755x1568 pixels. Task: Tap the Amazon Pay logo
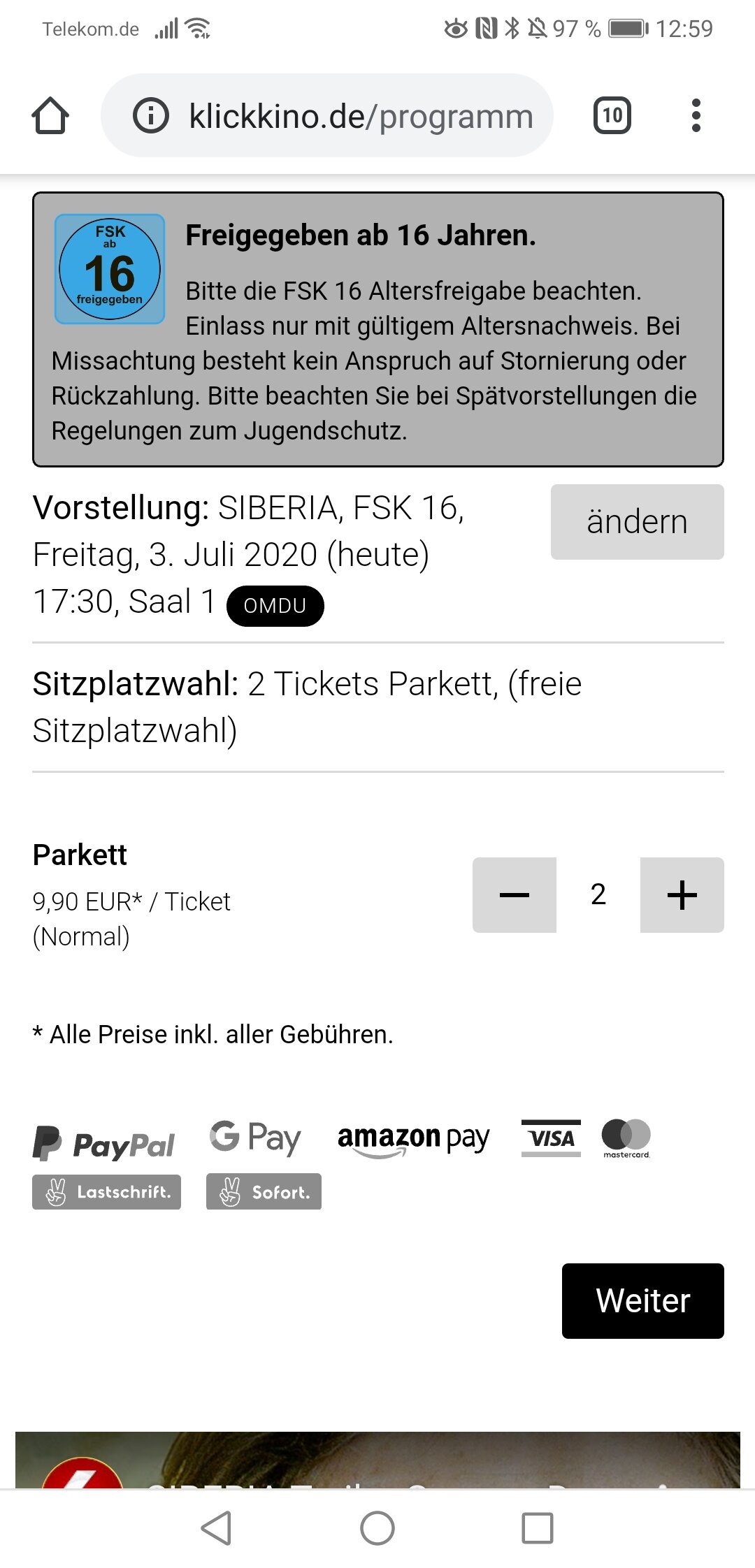click(x=413, y=1139)
